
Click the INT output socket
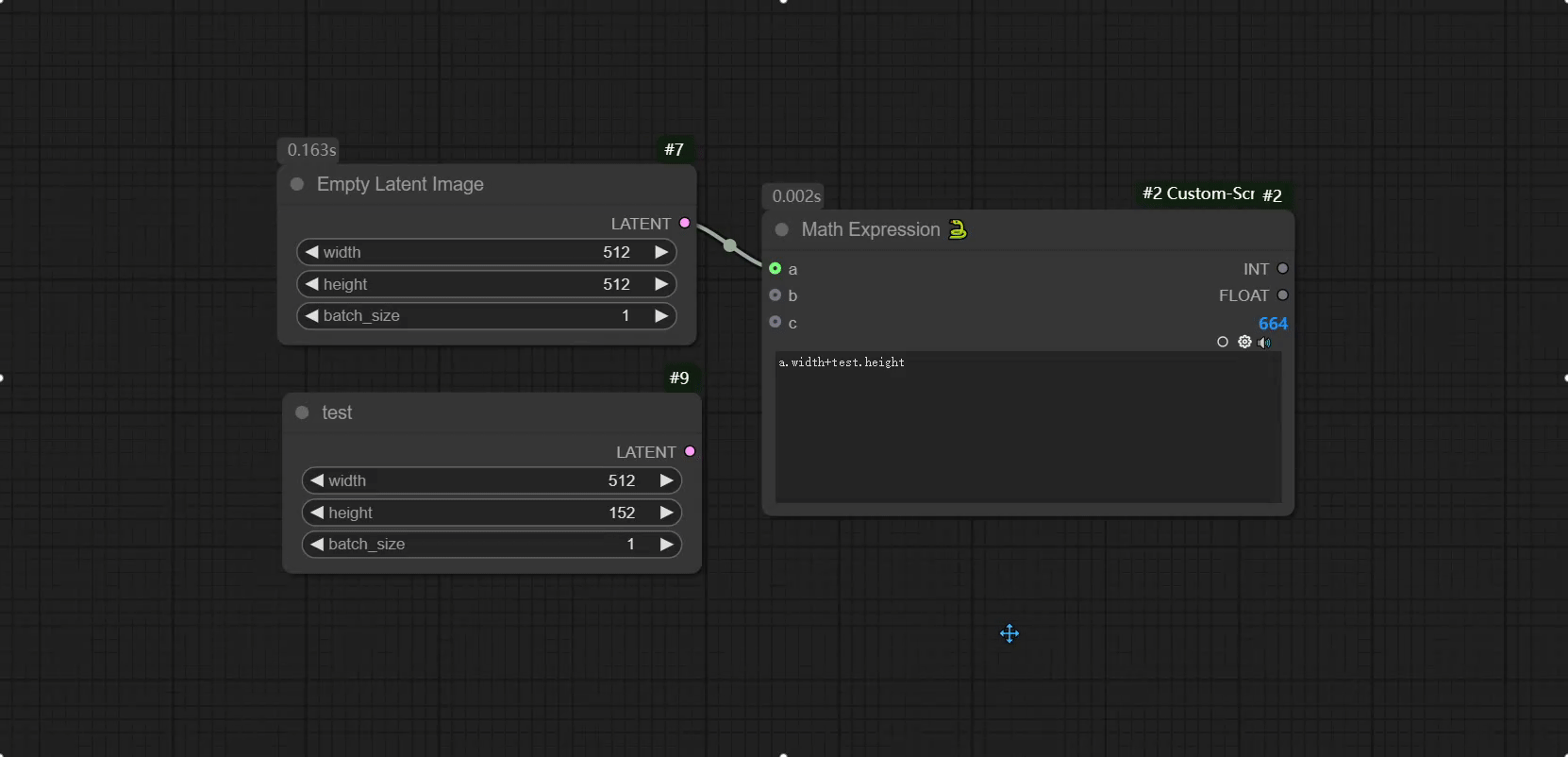tap(1282, 269)
